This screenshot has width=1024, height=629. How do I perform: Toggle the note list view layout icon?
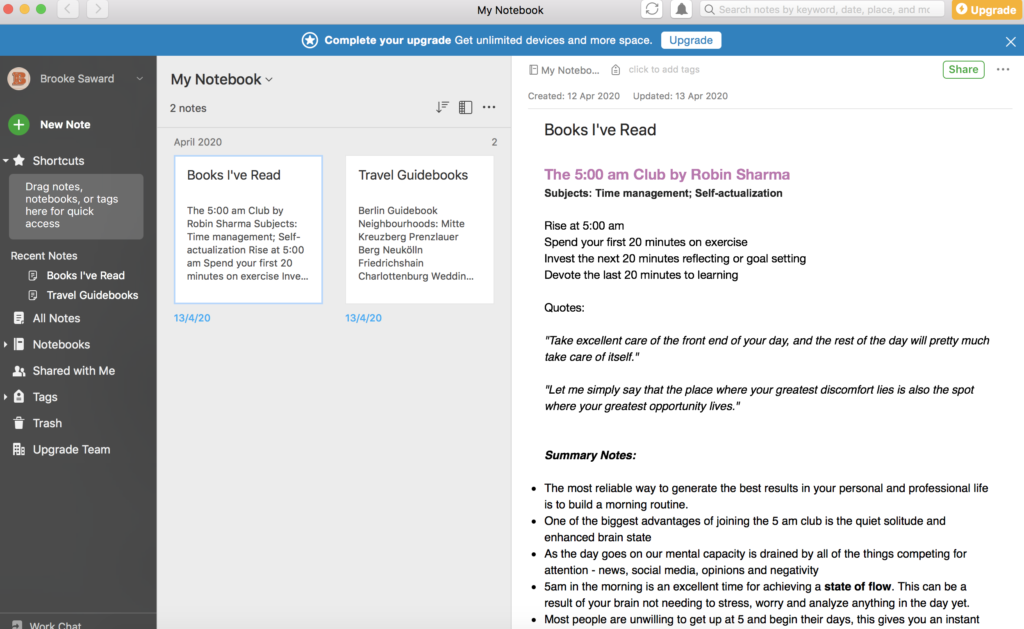point(465,107)
